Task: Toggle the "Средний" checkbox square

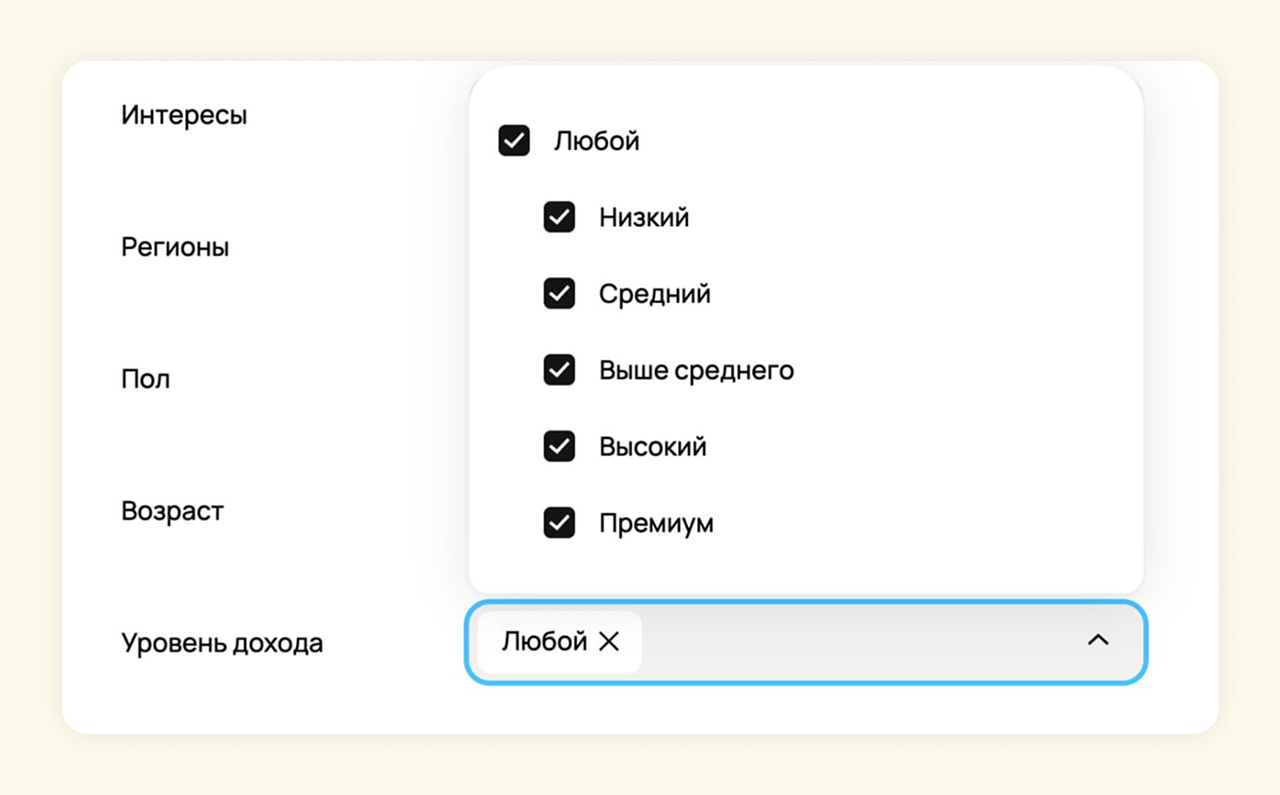Action: pos(559,294)
